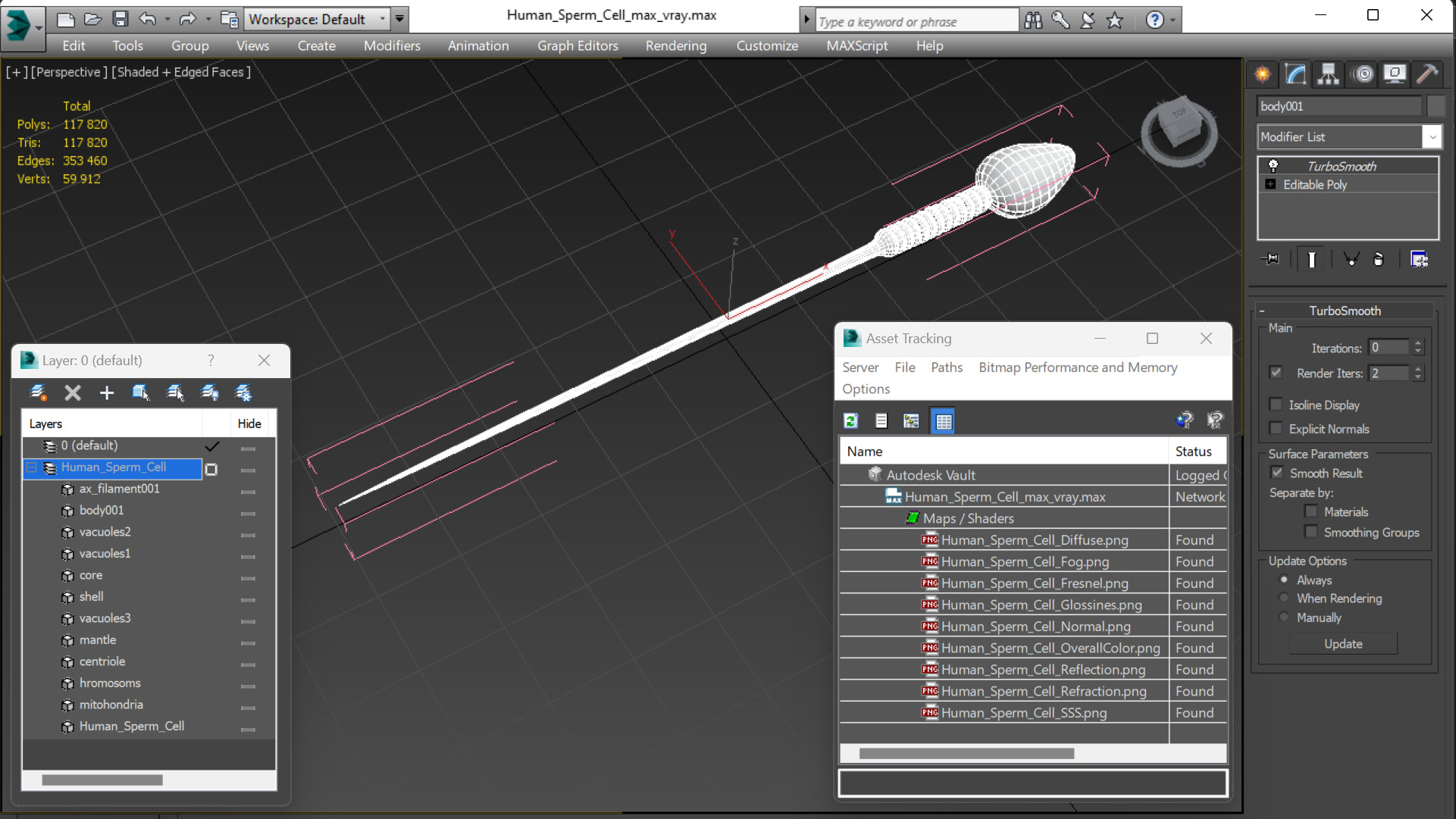Open the redo history dropdown arrow
This screenshot has height=819, width=1456.
point(208,19)
